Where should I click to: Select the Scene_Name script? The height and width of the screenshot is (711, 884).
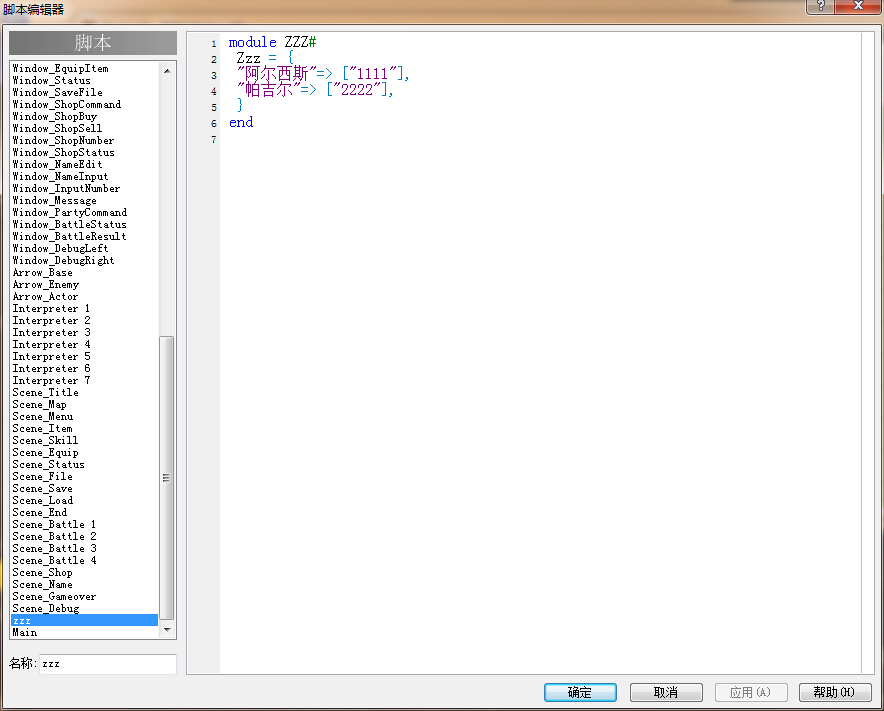point(84,584)
